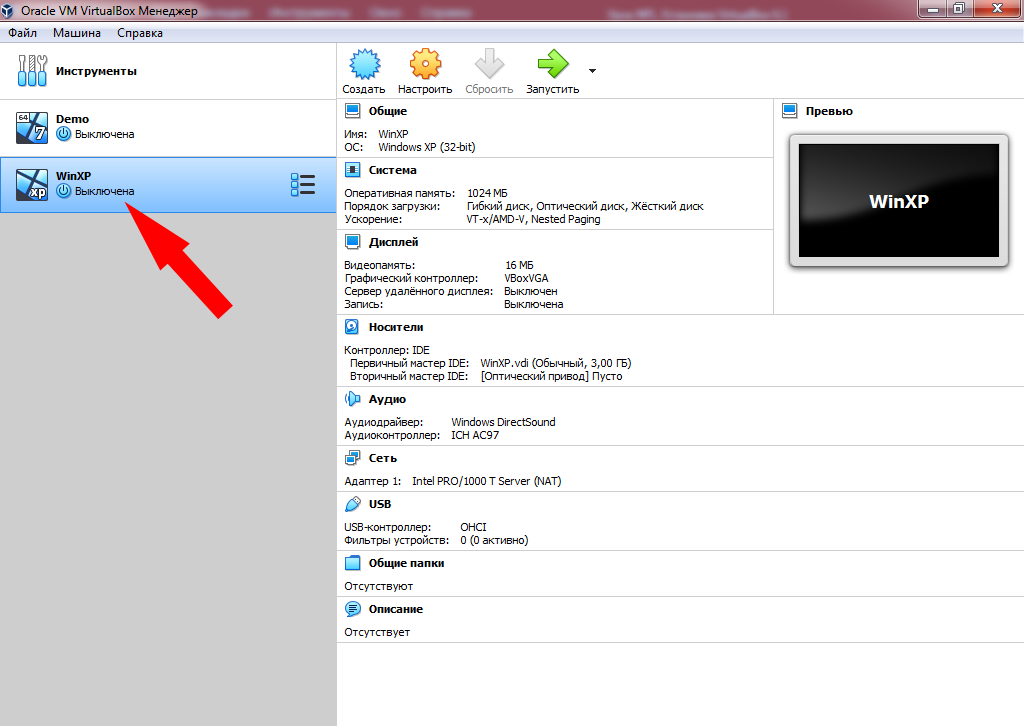Open the Описание header link
This screenshot has width=1024, height=726.
coord(396,609)
